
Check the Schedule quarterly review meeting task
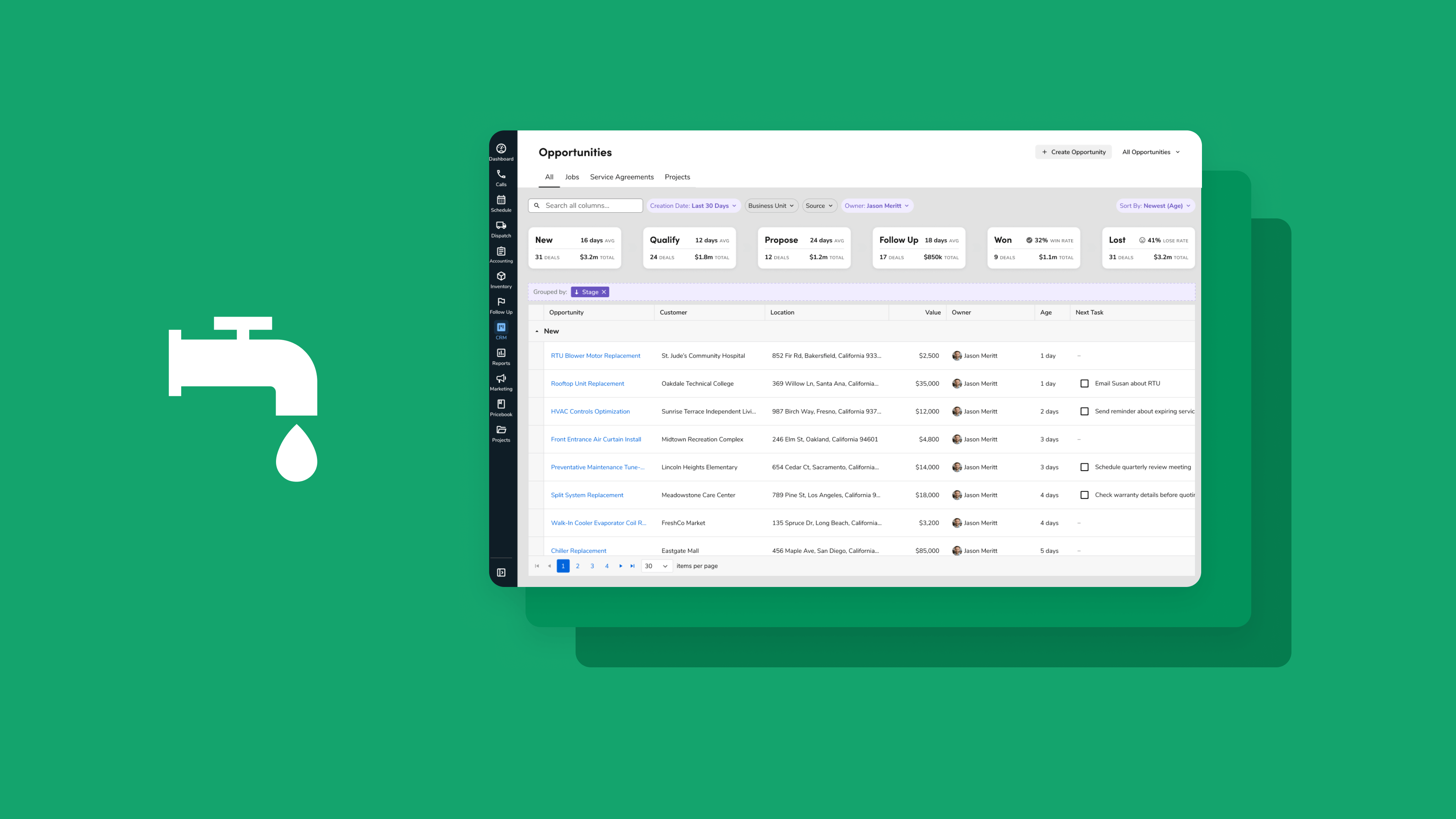[x=1084, y=467]
